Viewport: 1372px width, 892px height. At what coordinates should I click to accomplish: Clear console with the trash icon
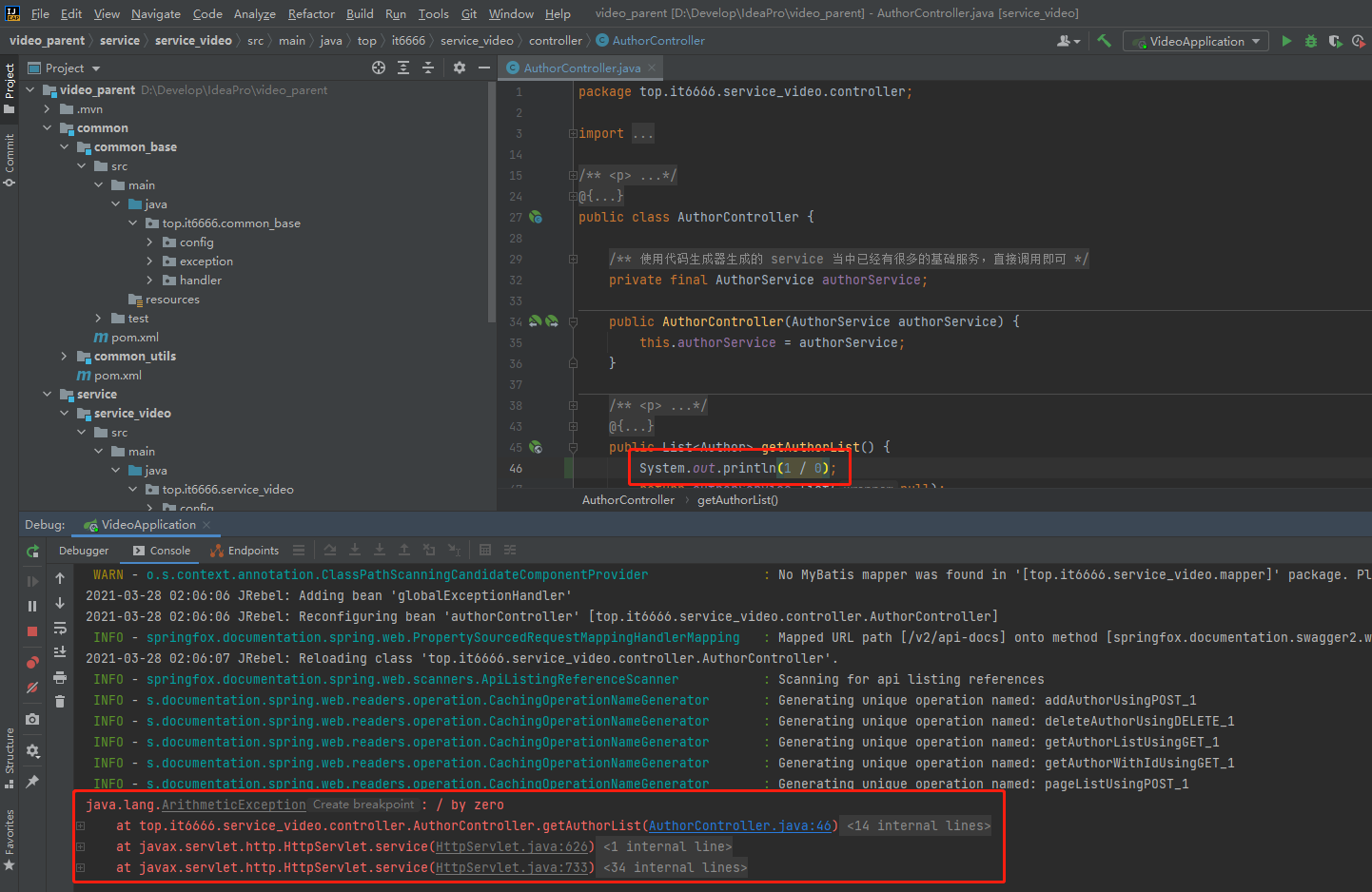point(60,702)
